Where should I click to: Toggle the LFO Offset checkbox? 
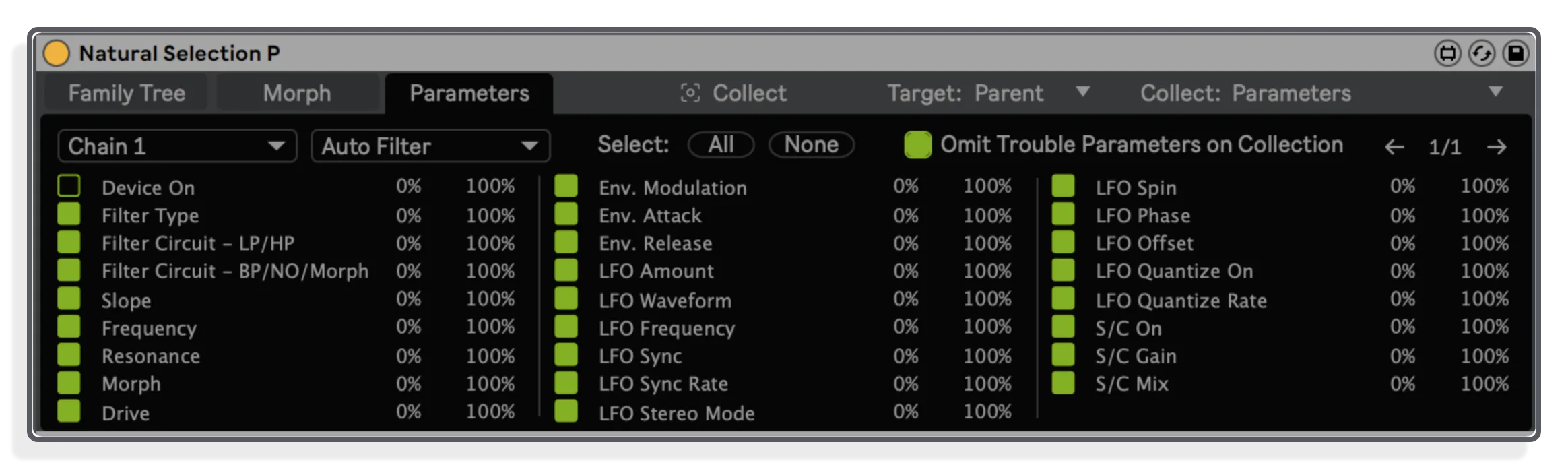(1063, 242)
